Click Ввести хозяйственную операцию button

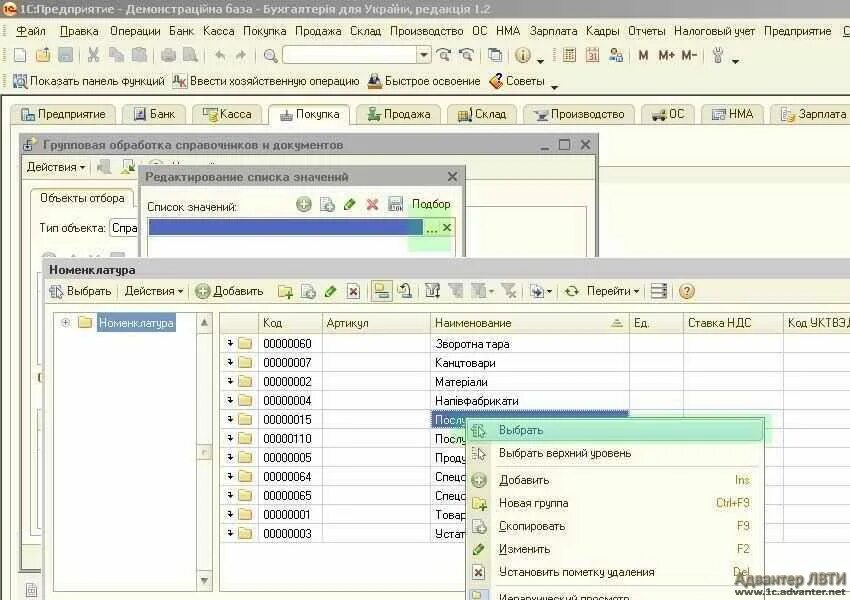(266, 81)
